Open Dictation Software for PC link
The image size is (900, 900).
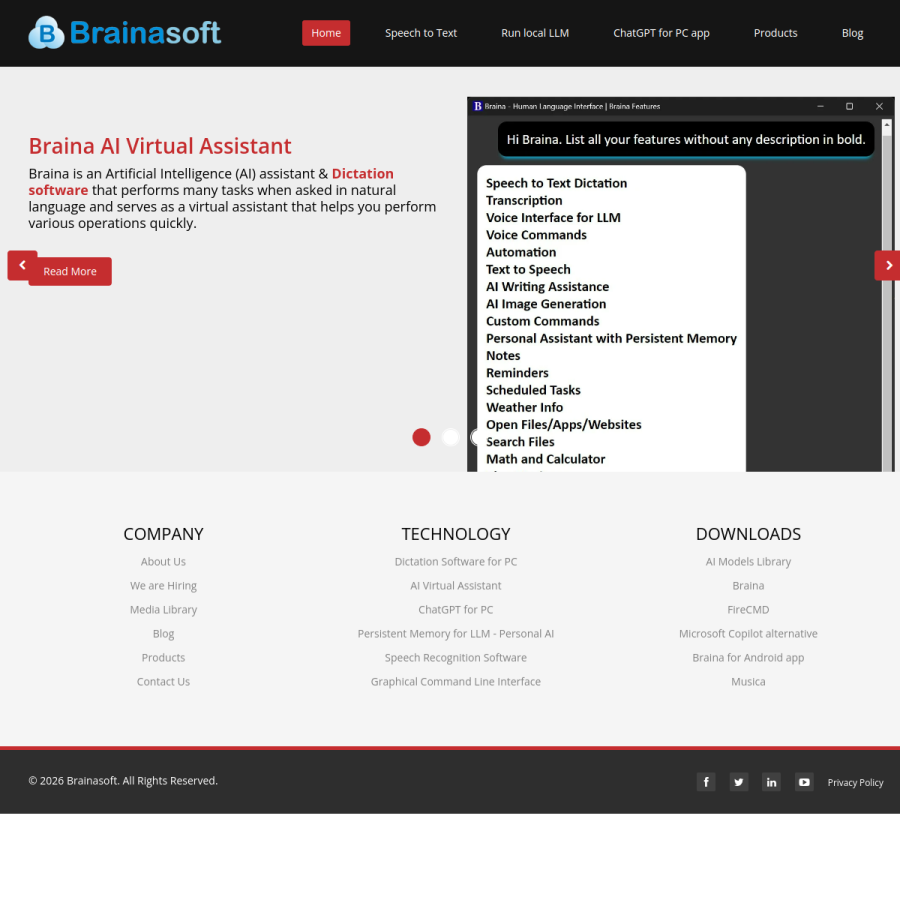456,561
